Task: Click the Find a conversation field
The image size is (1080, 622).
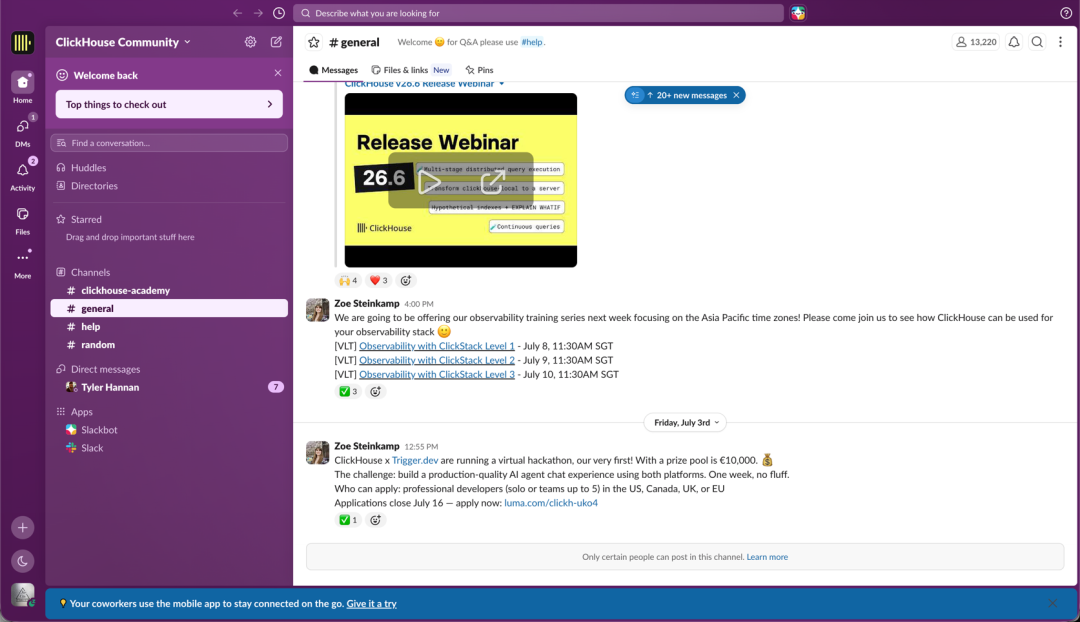Action: (169, 143)
